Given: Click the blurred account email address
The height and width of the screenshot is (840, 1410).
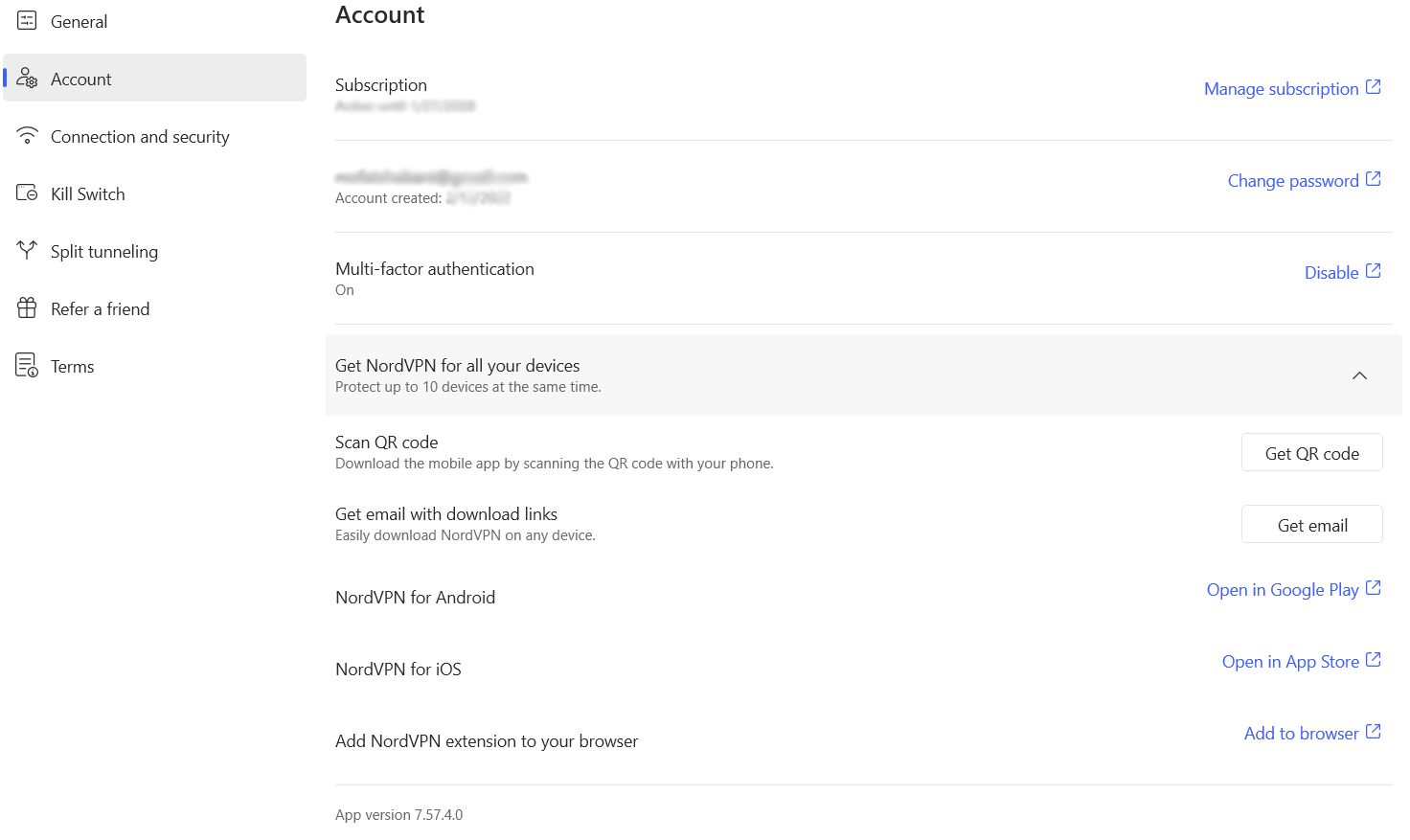Looking at the screenshot, I should pyautogui.click(x=431, y=176).
